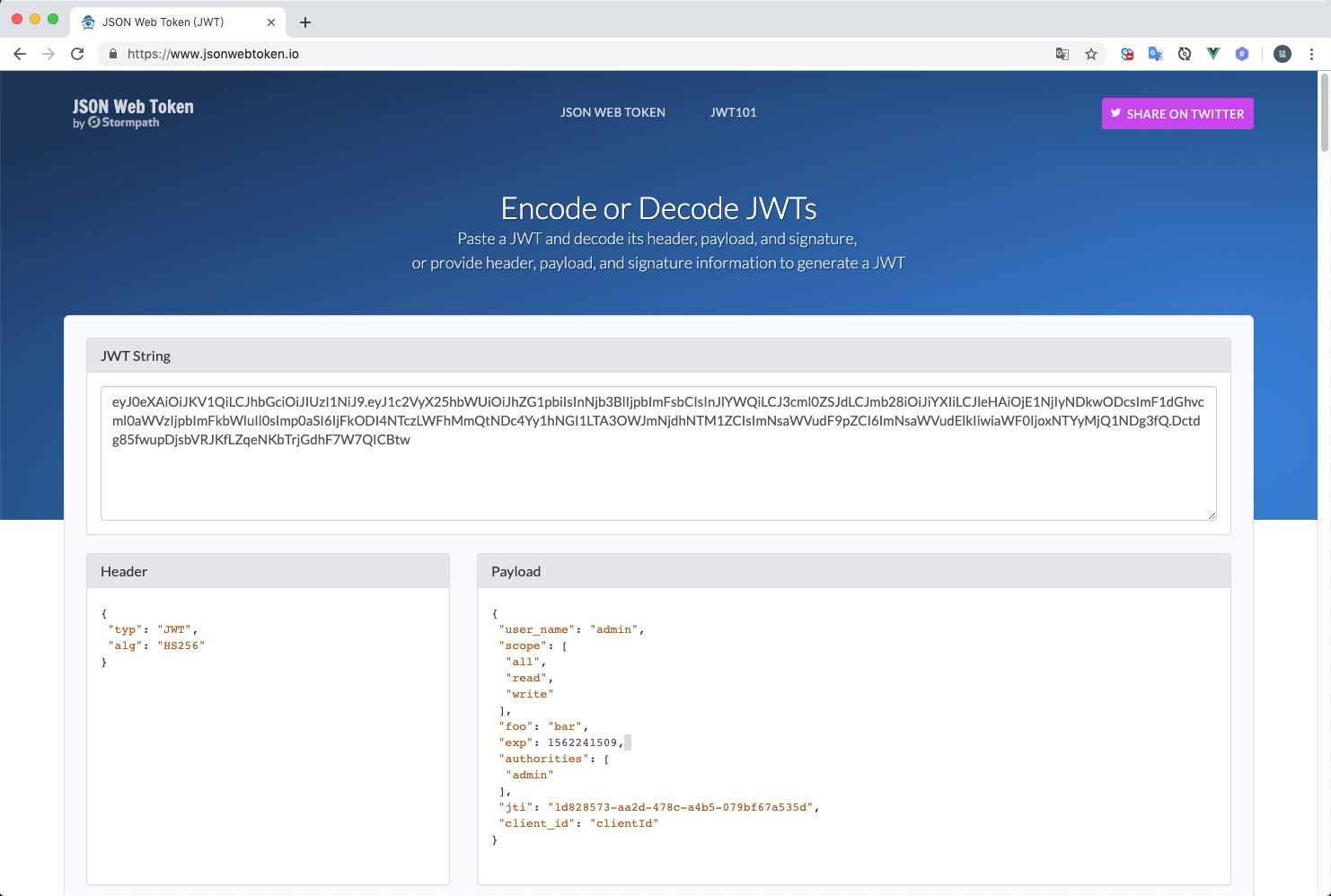Image resolution: width=1331 pixels, height=896 pixels.
Task: Bookmark this page with the star
Action: point(1091,54)
